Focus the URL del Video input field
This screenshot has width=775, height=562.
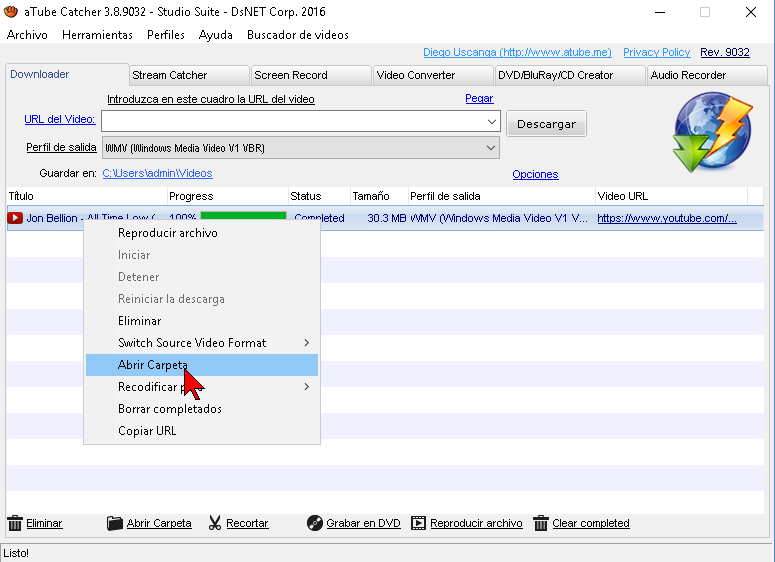[x=301, y=121]
